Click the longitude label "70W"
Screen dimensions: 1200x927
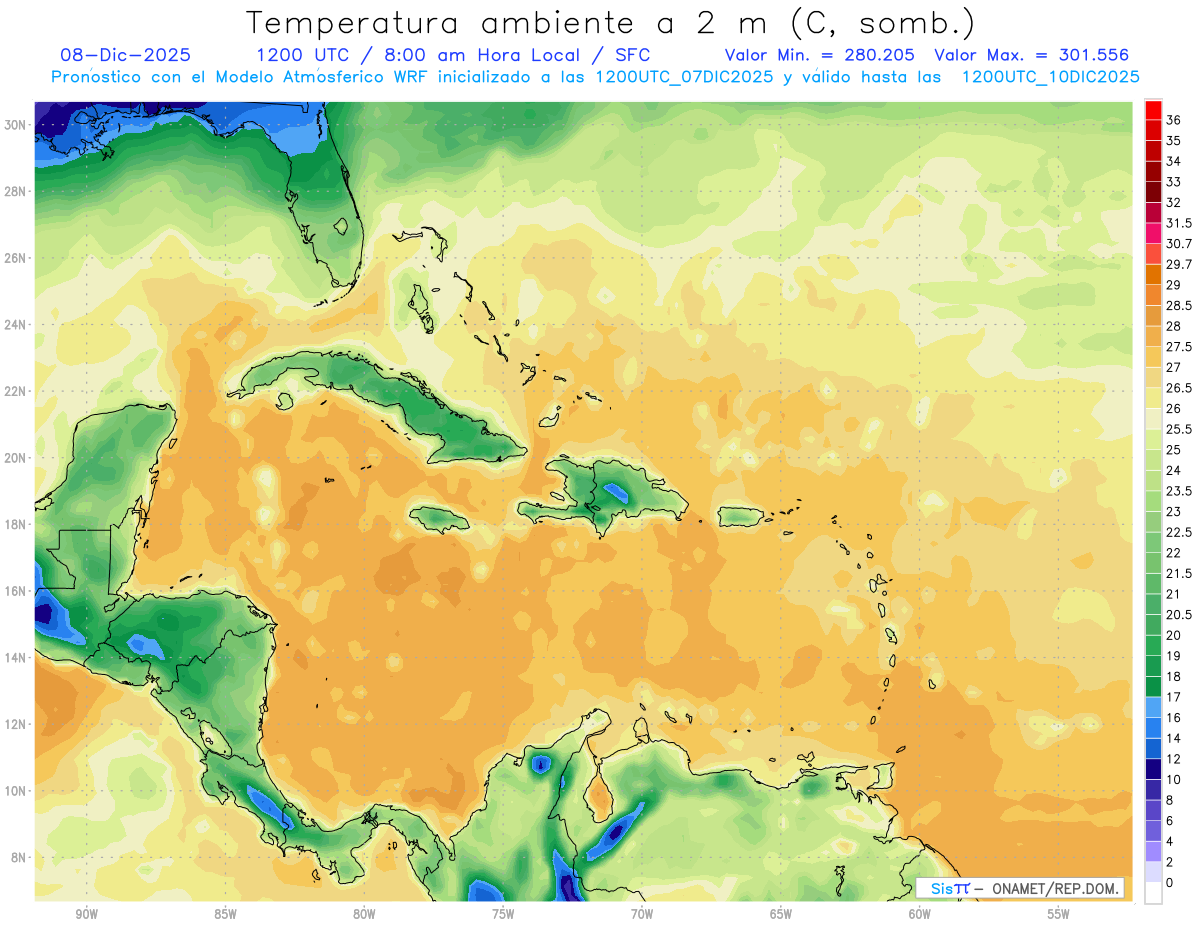coord(642,914)
